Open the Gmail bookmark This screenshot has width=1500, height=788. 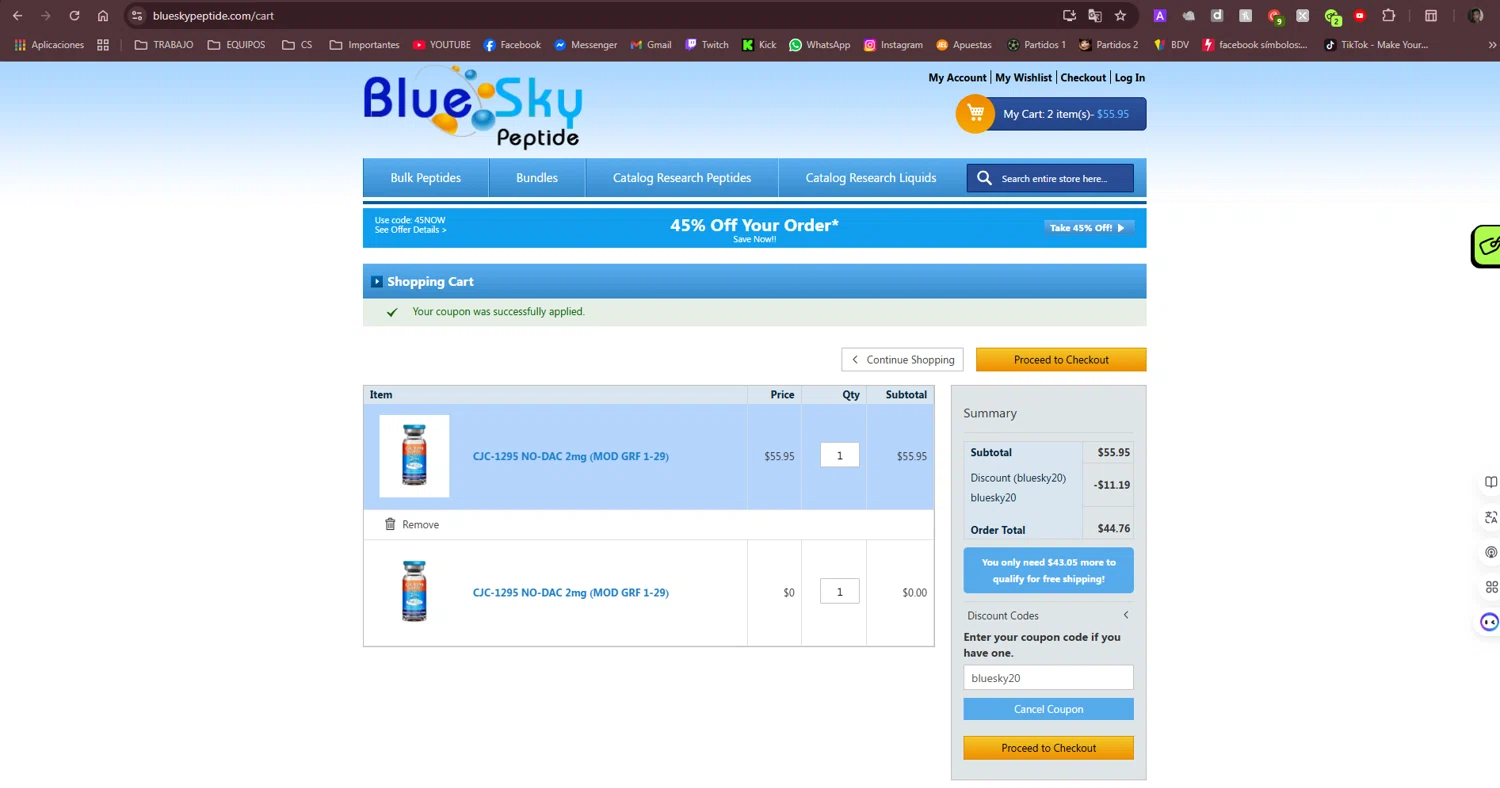pyautogui.click(x=651, y=44)
